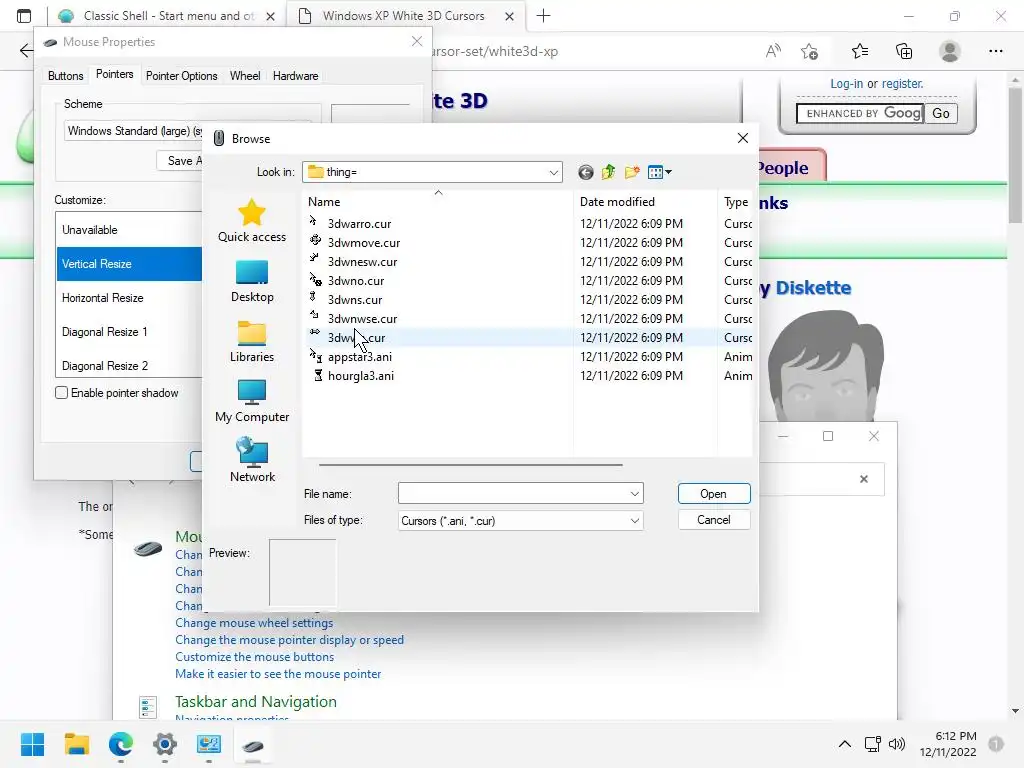
Task: Select Diagonal Resize 2 in Customize list
Action: pyautogui.click(x=129, y=366)
